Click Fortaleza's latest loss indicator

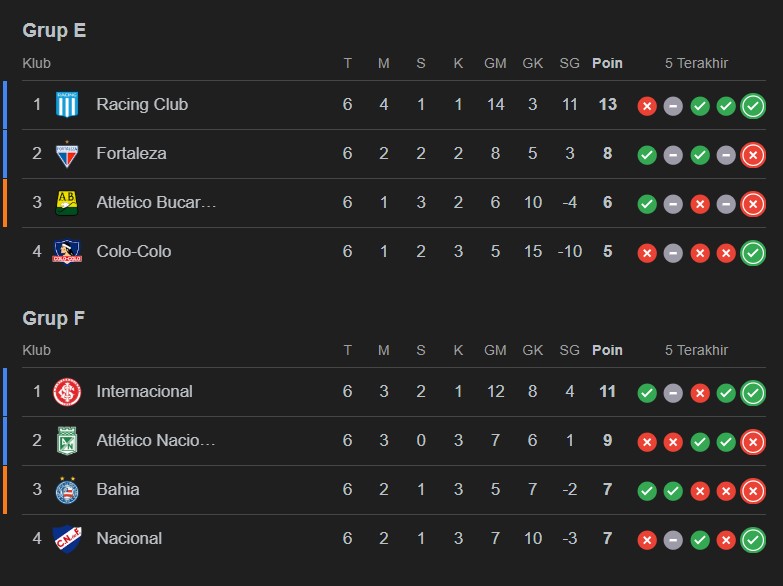(x=753, y=154)
